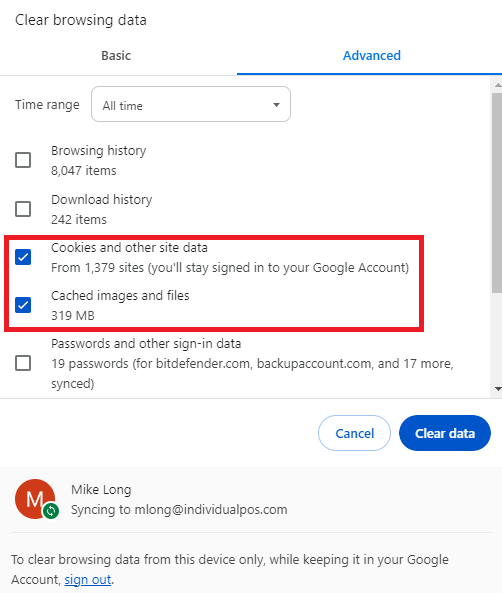This screenshot has width=502, height=593.
Task: Check the Download history checkbox
Action: [23, 209]
